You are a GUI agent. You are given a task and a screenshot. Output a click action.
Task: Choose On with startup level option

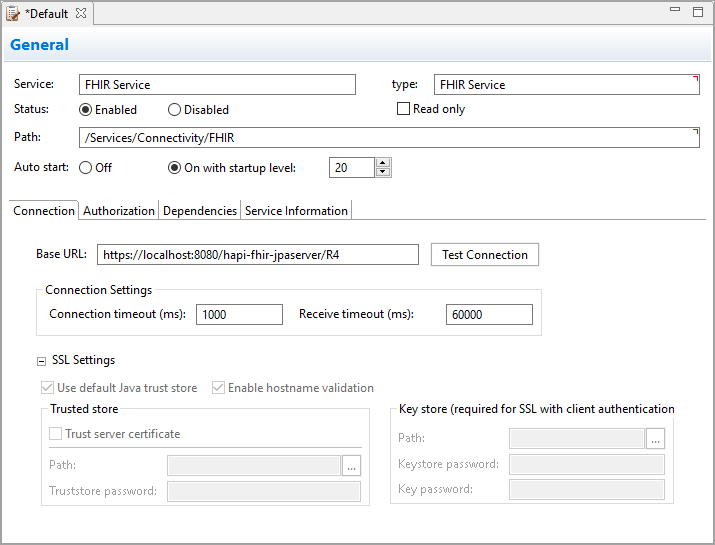pyautogui.click(x=174, y=168)
